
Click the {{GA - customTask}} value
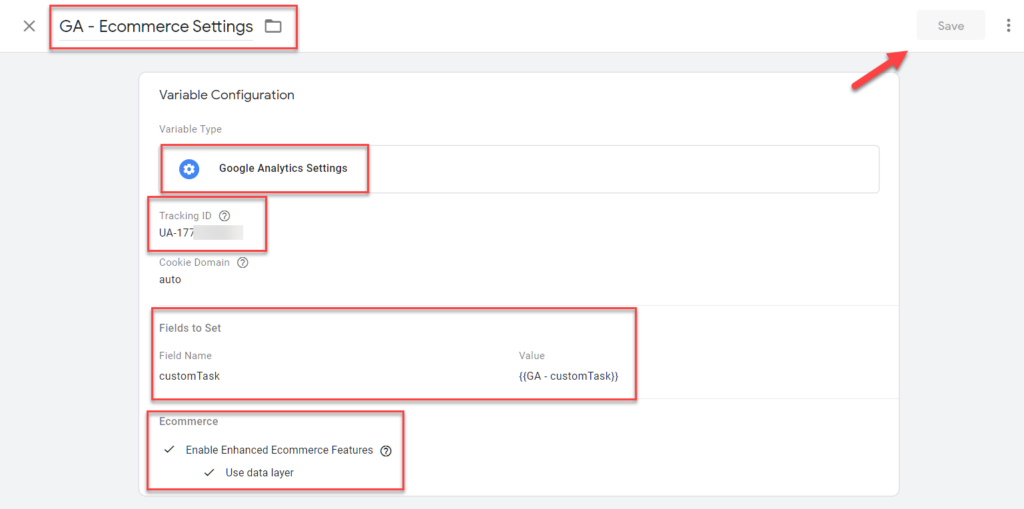click(569, 376)
